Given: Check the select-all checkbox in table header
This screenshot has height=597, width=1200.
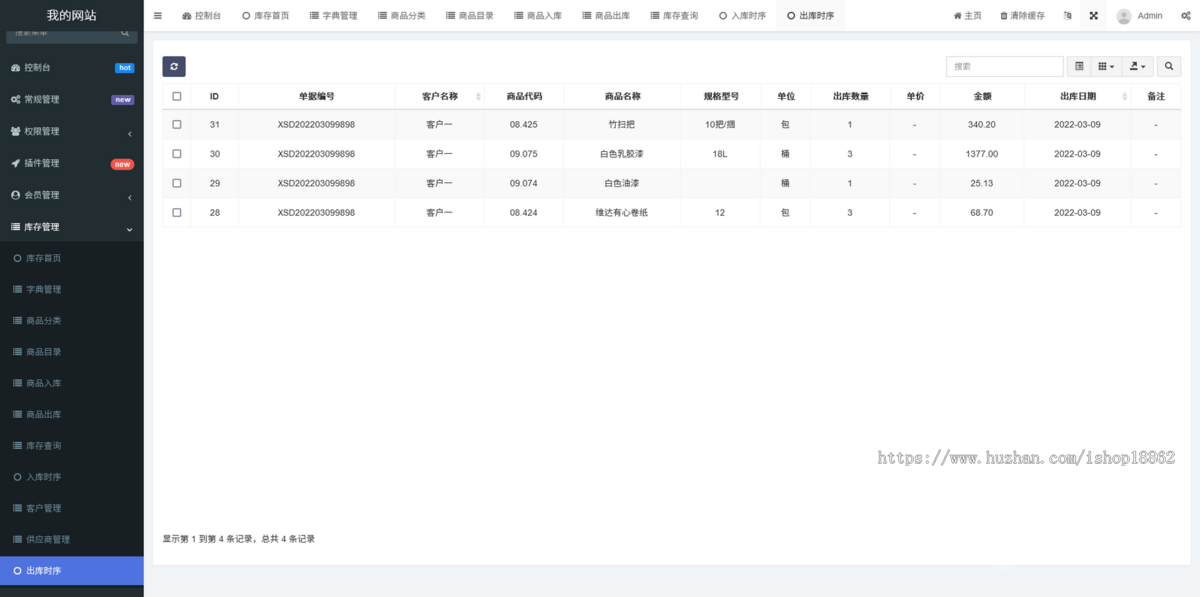Looking at the screenshot, I should (177, 95).
